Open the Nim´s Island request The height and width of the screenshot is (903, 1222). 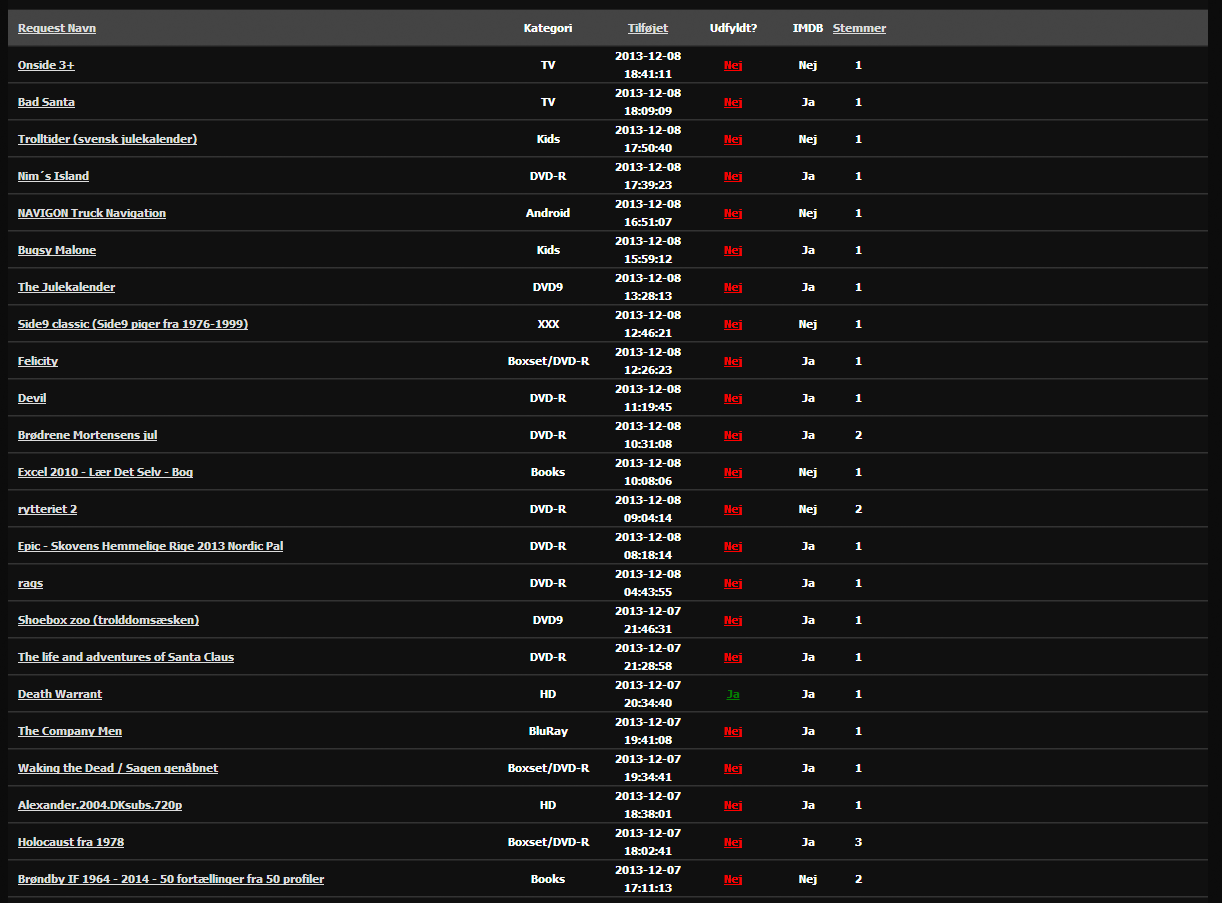pyautogui.click(x=53, y=176)
